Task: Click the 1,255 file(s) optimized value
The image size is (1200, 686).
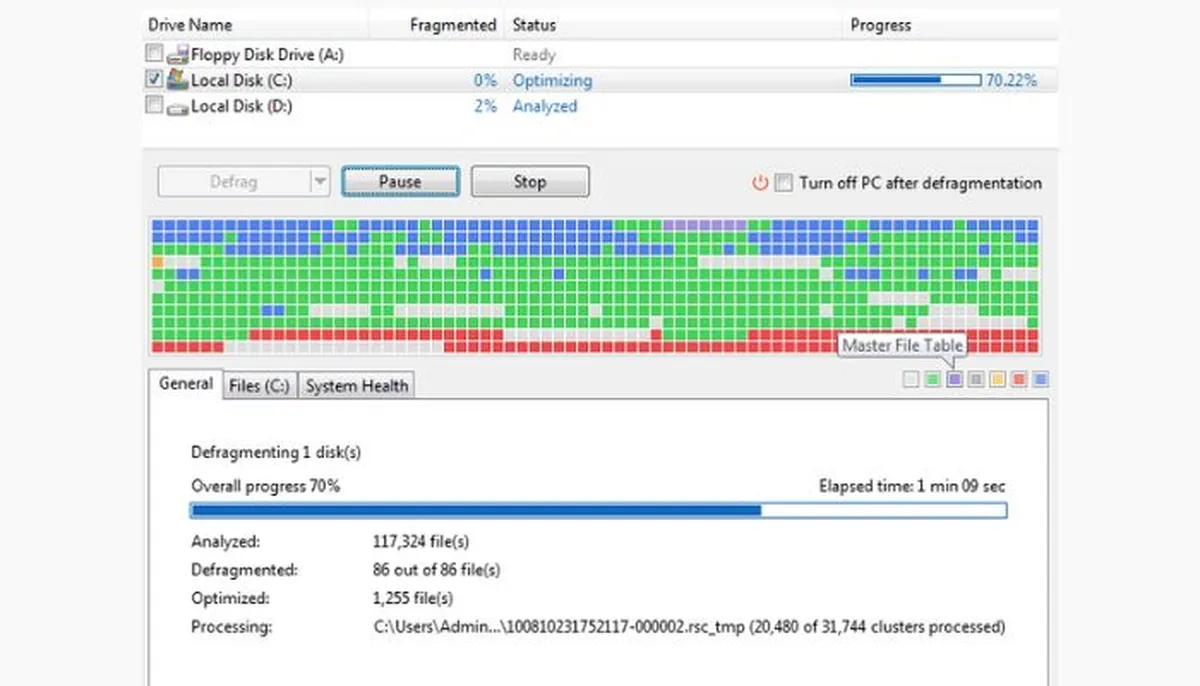Action: point(412,599)
